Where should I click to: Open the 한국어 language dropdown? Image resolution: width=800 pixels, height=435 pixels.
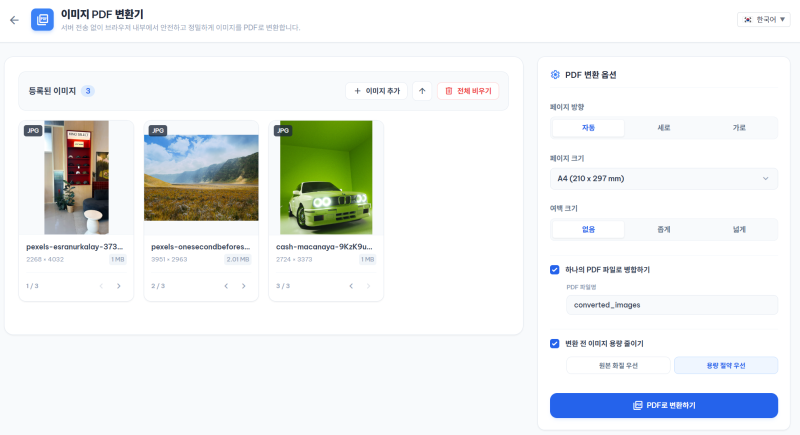(763, 19)
